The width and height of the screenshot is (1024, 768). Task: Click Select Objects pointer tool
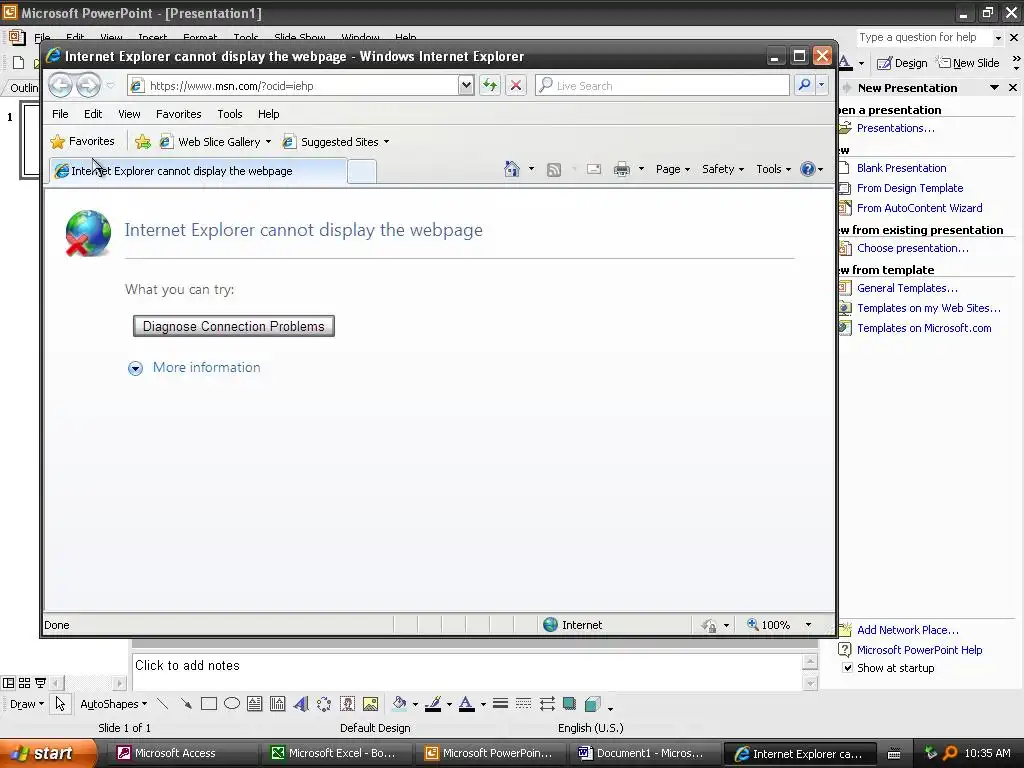(60, 704)
